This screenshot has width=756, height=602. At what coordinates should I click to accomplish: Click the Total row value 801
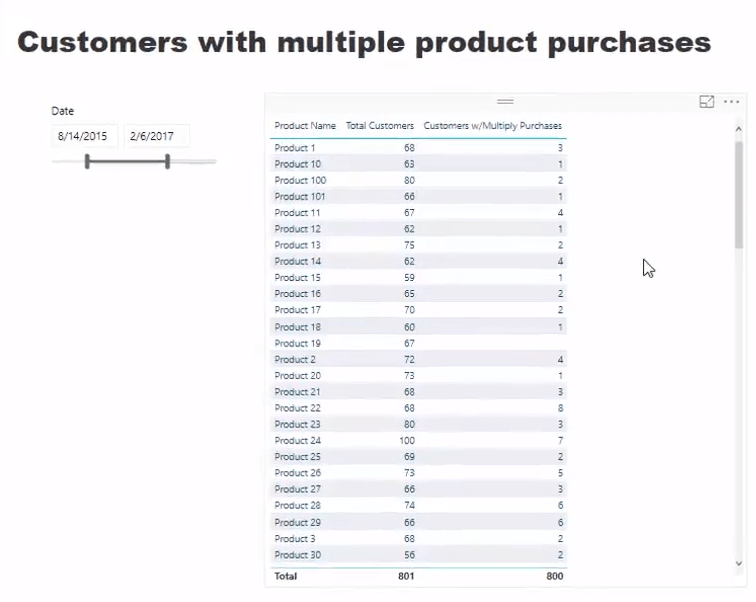406,576
